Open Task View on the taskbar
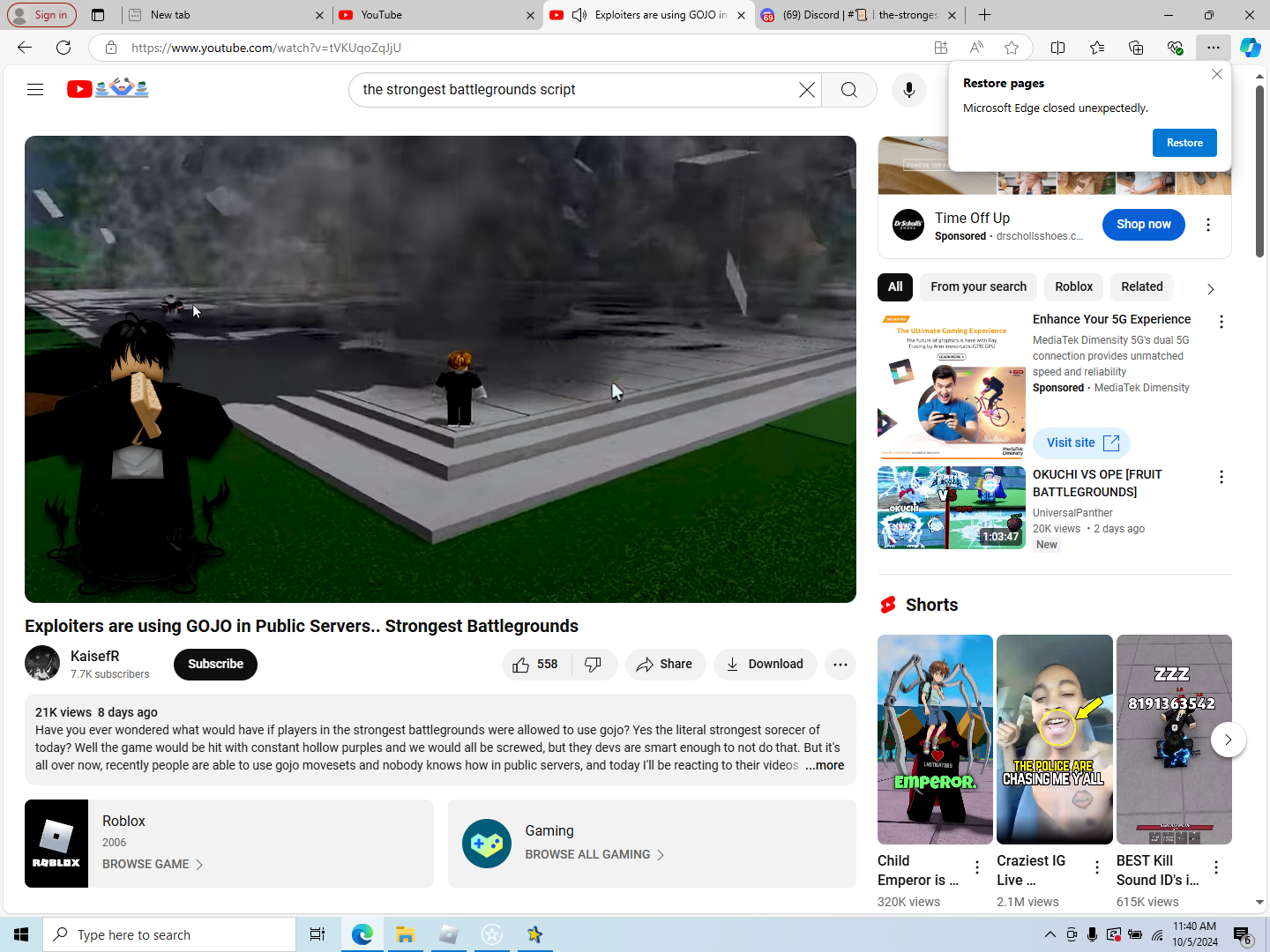This screenshot has height=952, width=1270. [x=317, y=934]
